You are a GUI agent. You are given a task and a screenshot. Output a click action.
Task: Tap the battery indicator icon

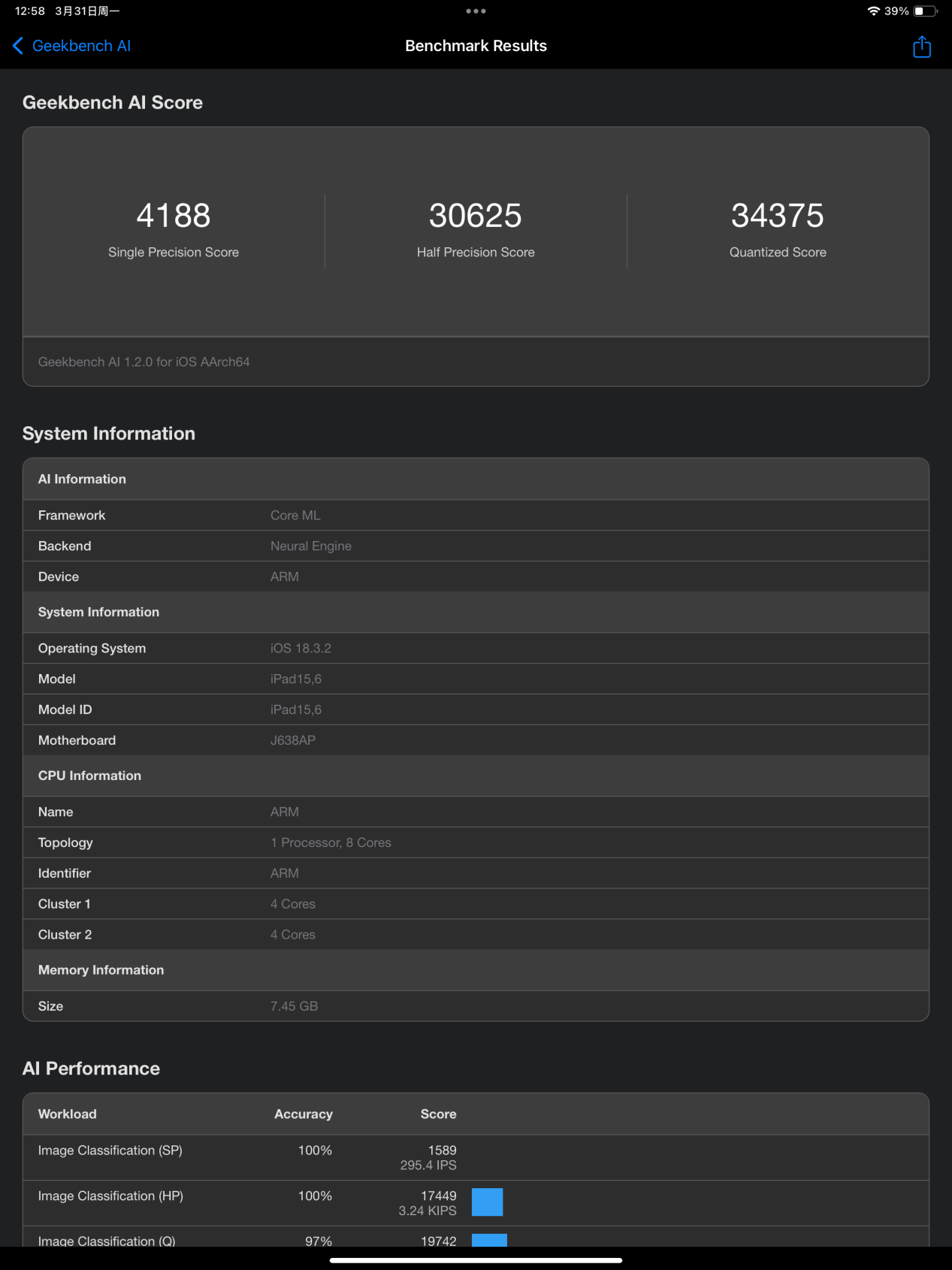pos(925,11)
